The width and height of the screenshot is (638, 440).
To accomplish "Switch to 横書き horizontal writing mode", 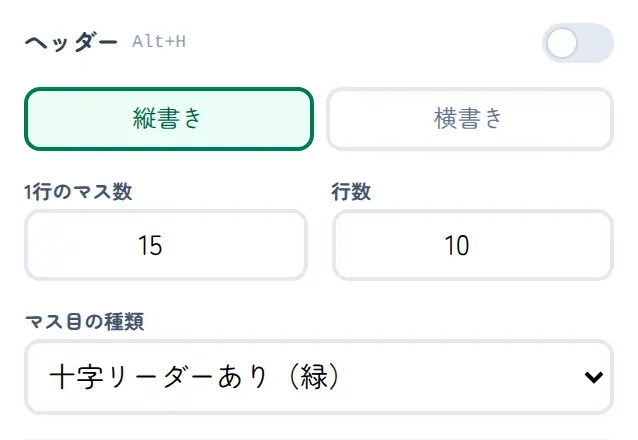I will click(470, 119).
